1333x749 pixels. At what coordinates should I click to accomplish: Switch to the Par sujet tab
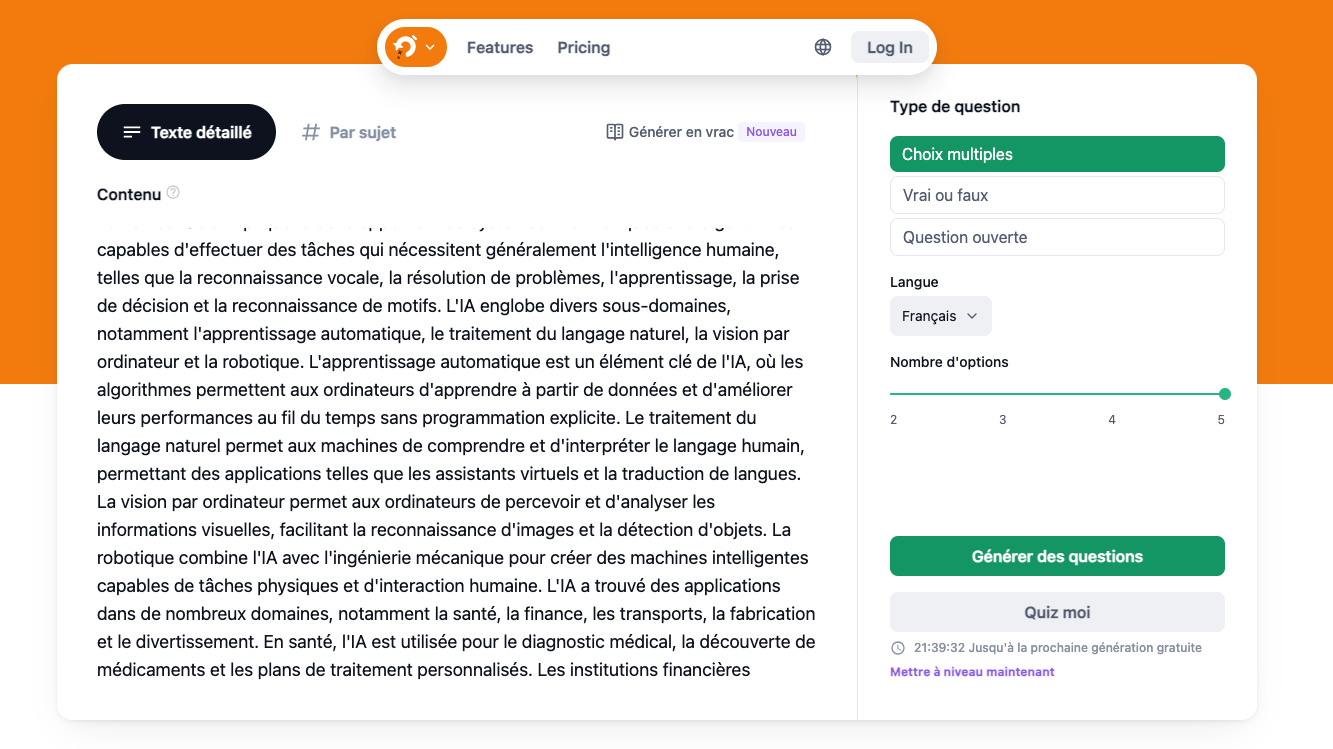pyautogui.click(x=350, y=132)
